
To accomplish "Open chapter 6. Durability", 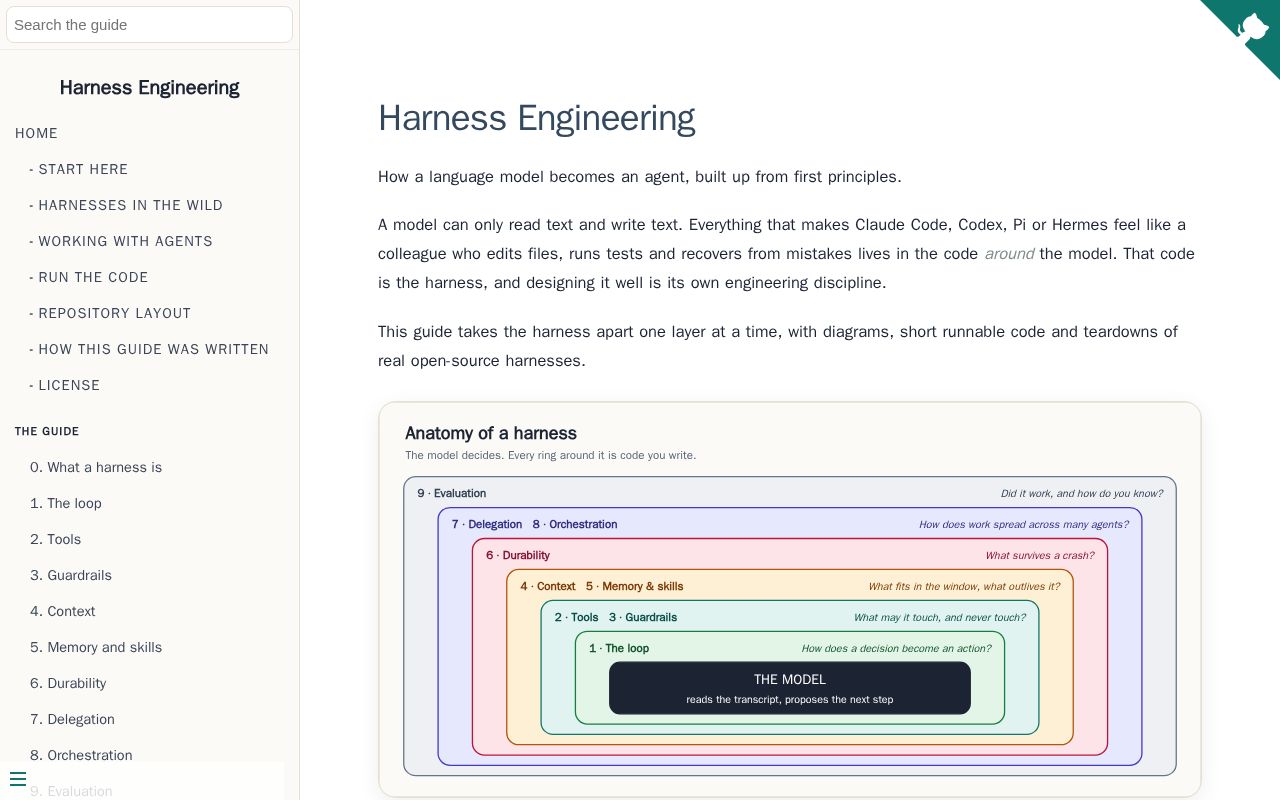I will pos(68,683).
